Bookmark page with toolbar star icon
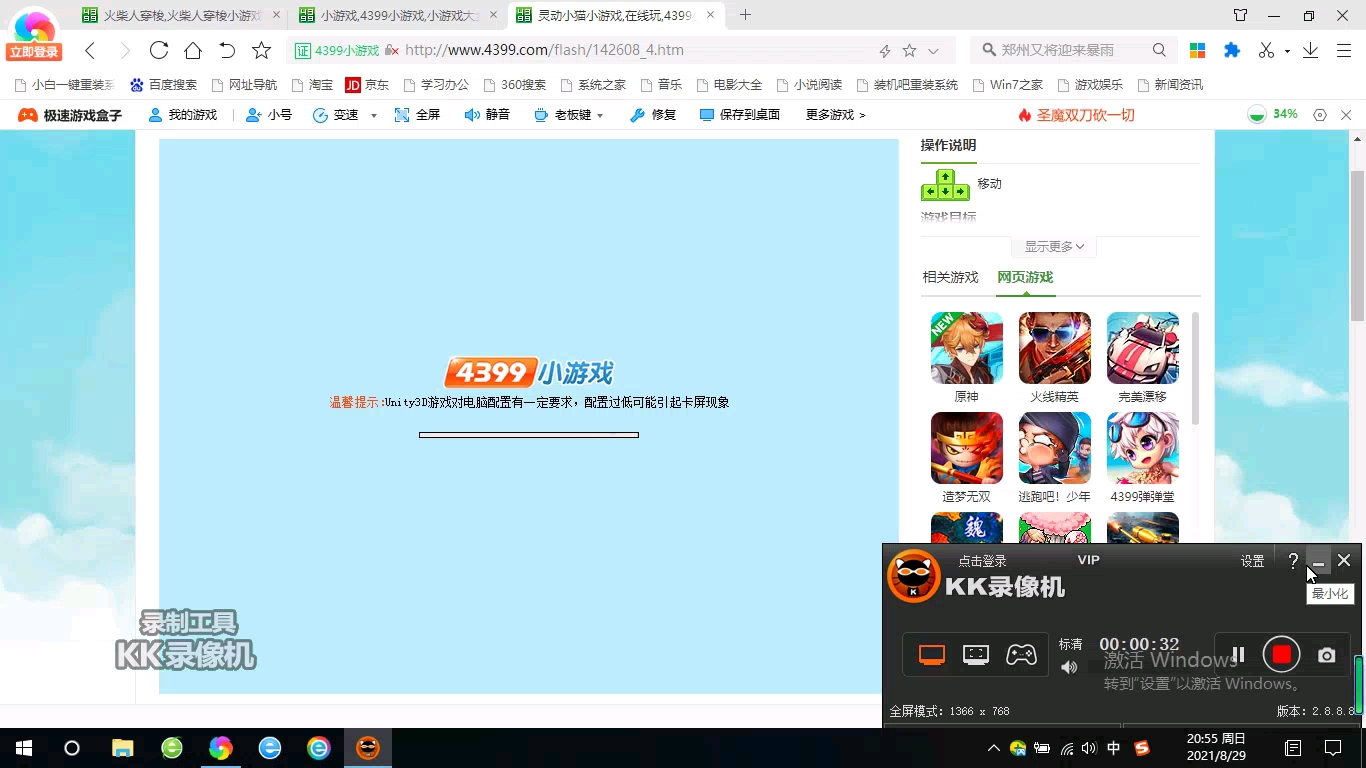The image size is (1366, 768). point(261,50)
